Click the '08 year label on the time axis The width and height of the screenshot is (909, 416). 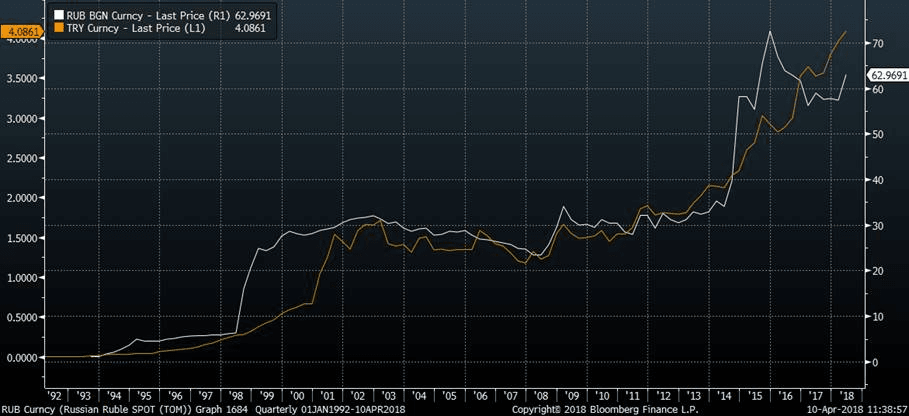coord(539,395)
